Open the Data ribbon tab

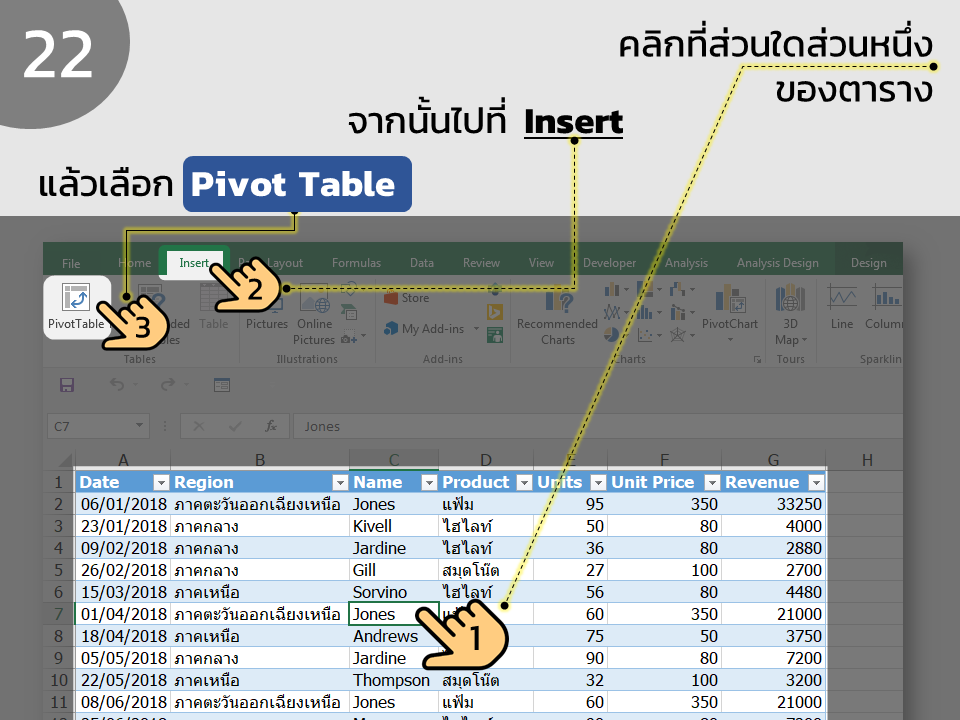click(422, 263)
